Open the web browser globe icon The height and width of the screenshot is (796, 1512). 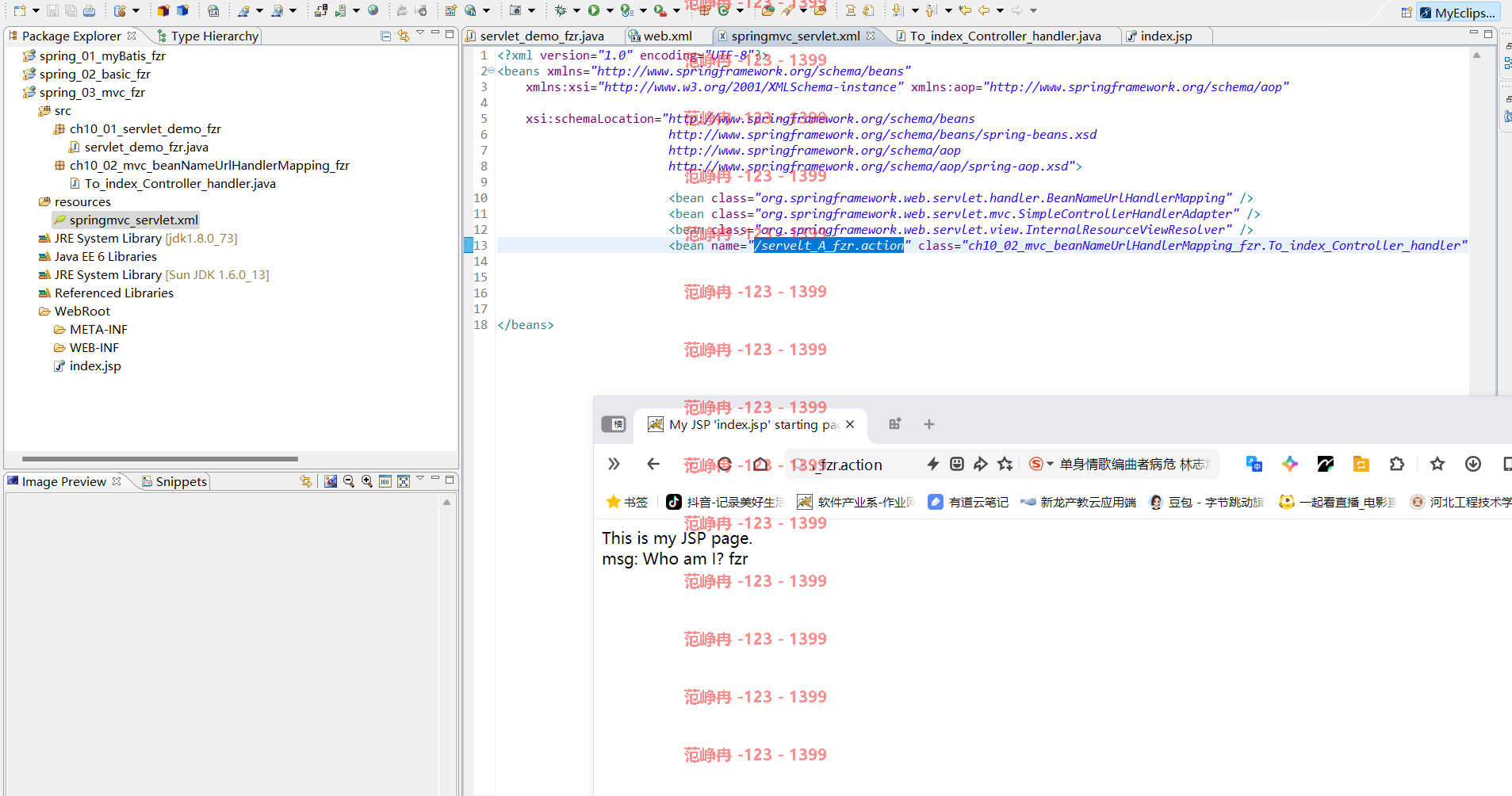tap(373, 10)
